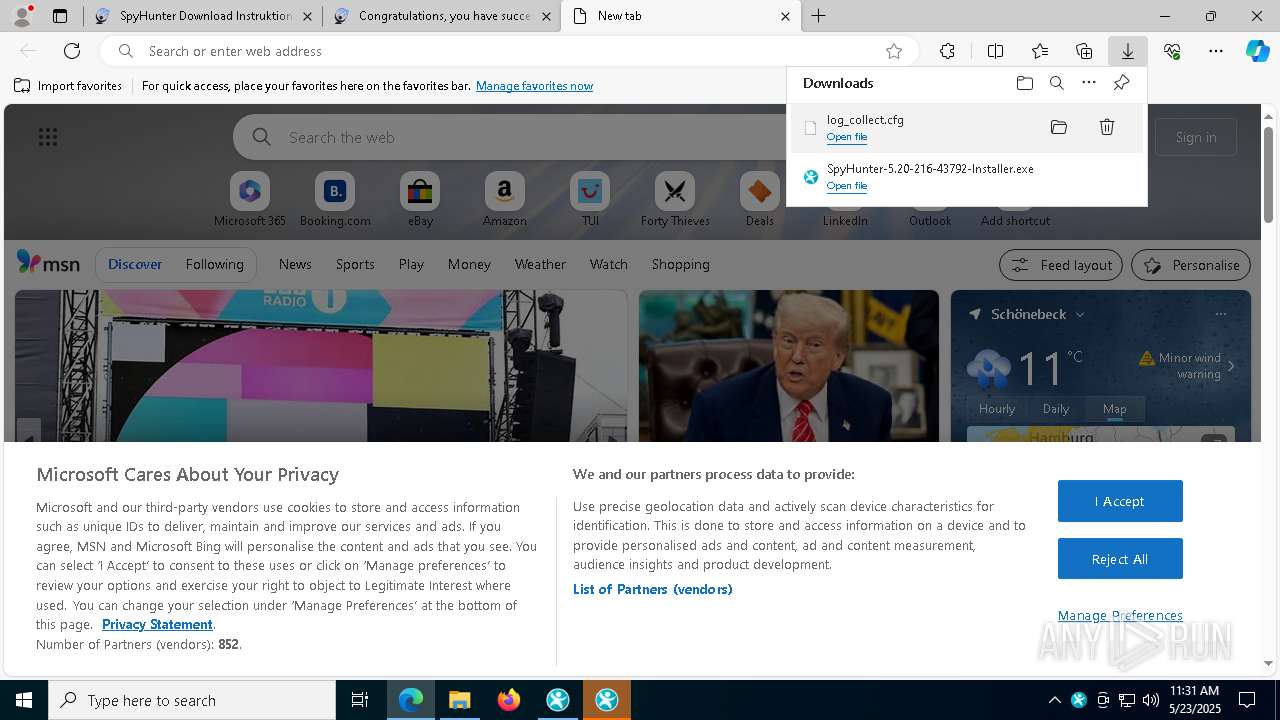Show log_collect.cfg in folder

pyautogui.click(x=1059, y=127)
